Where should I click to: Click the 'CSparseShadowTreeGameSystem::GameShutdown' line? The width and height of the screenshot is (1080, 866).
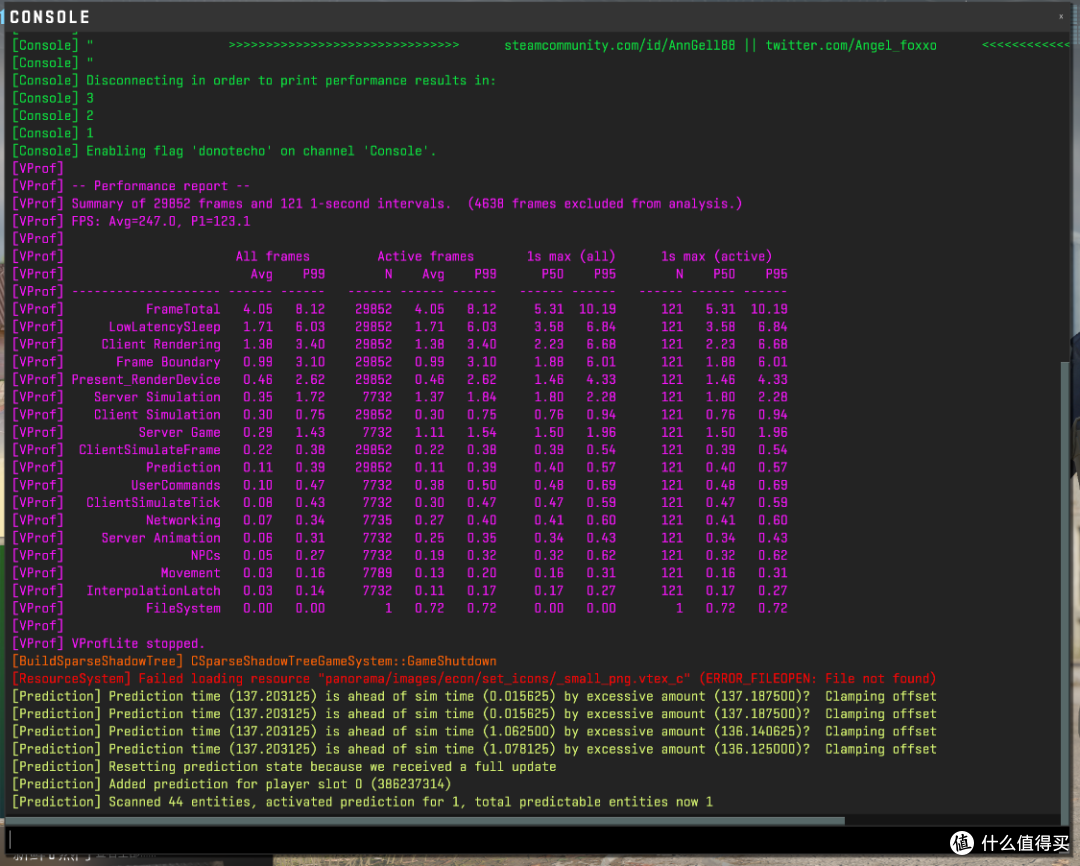point(254,661)
